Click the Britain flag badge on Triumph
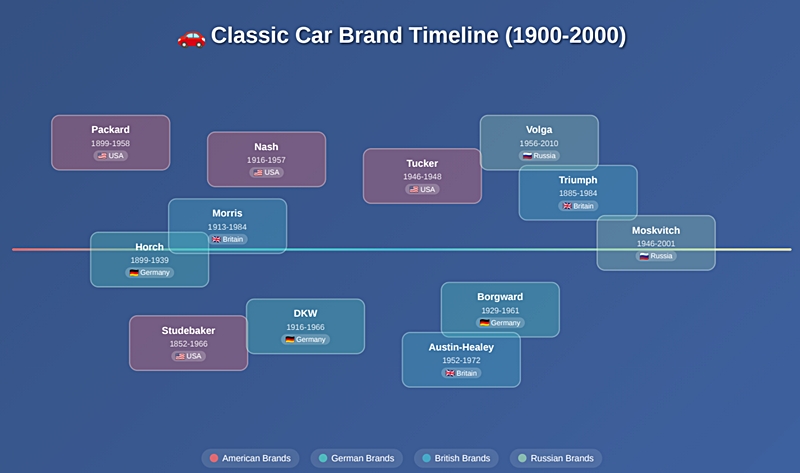The height and width of the screenshot is (473, 800). coord(578,206)
